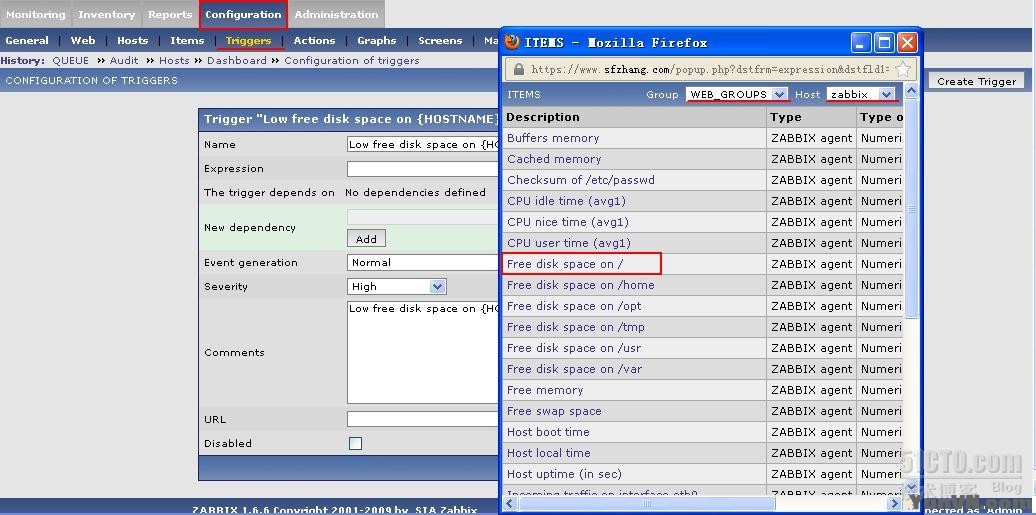Select item Cached memory

[x=554, y=159]
